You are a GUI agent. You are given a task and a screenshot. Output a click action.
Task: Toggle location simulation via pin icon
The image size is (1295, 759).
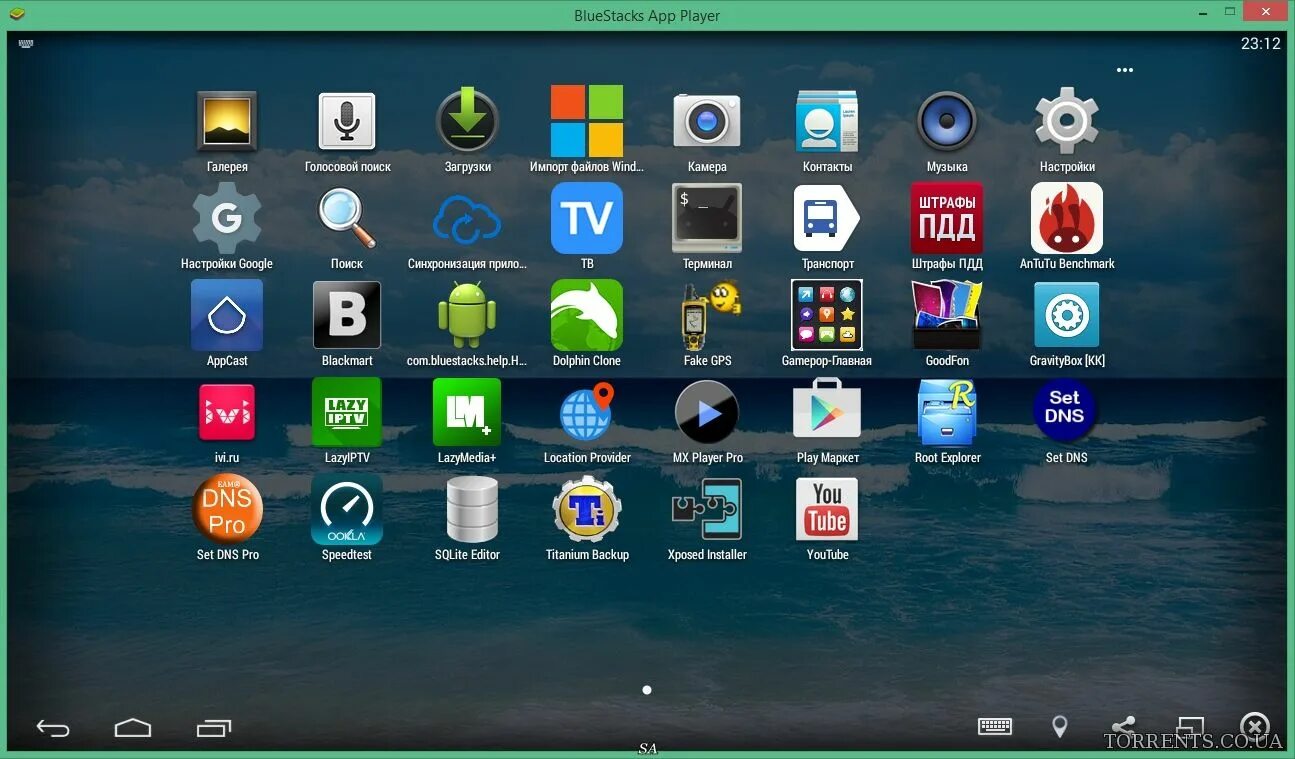(1059, 727)
